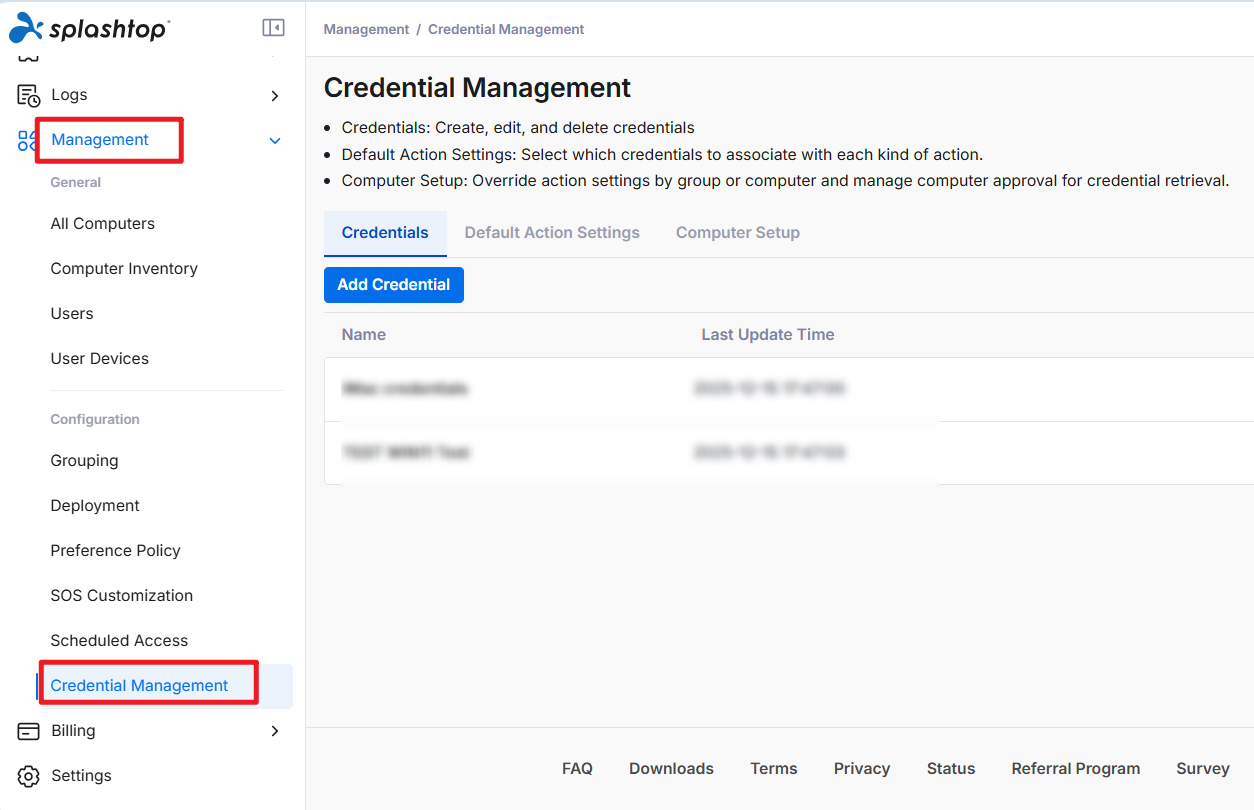
Task: Open SOS Customization
Action: pyautogui.click(x=122, y=596)
